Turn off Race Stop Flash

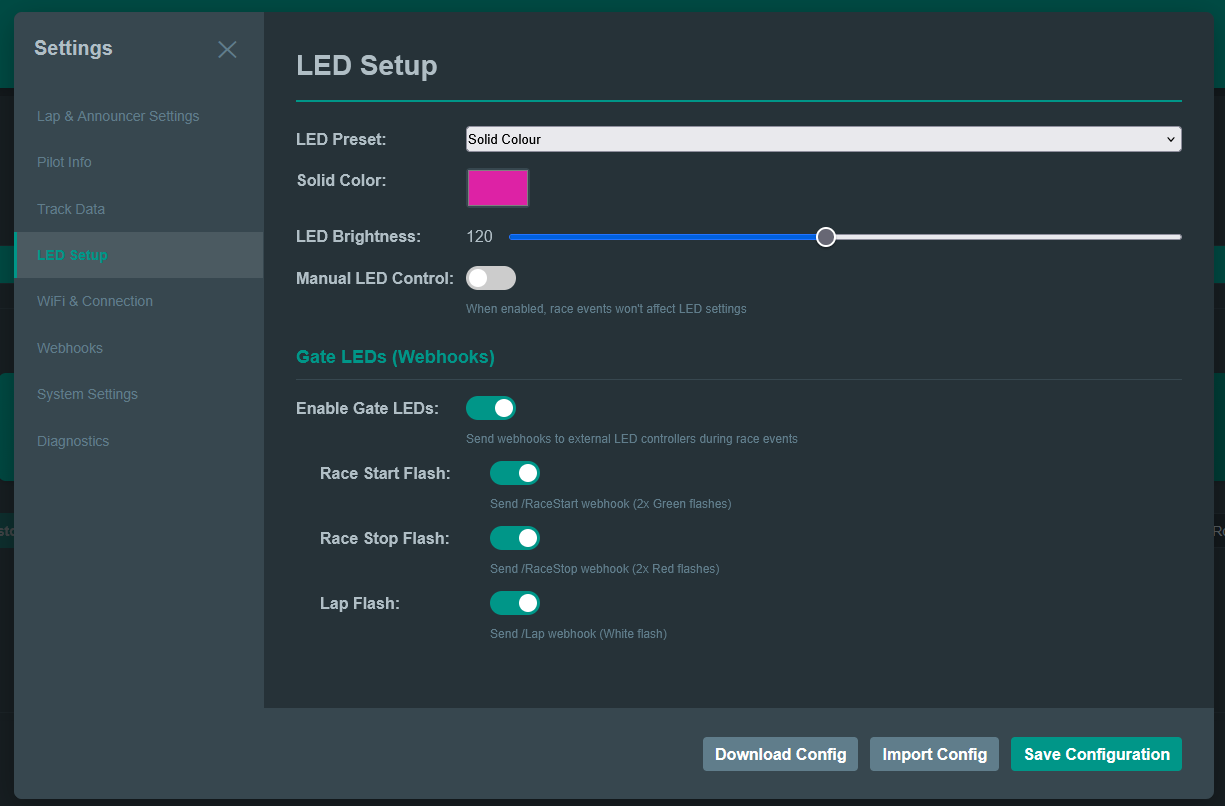point(515,538)
